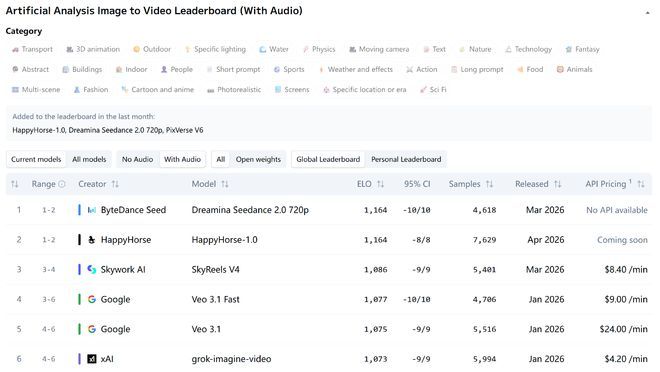The width and height of the screenshot is (660, 372).
Task: Filter by Transport category
Action: coord(32,49)
